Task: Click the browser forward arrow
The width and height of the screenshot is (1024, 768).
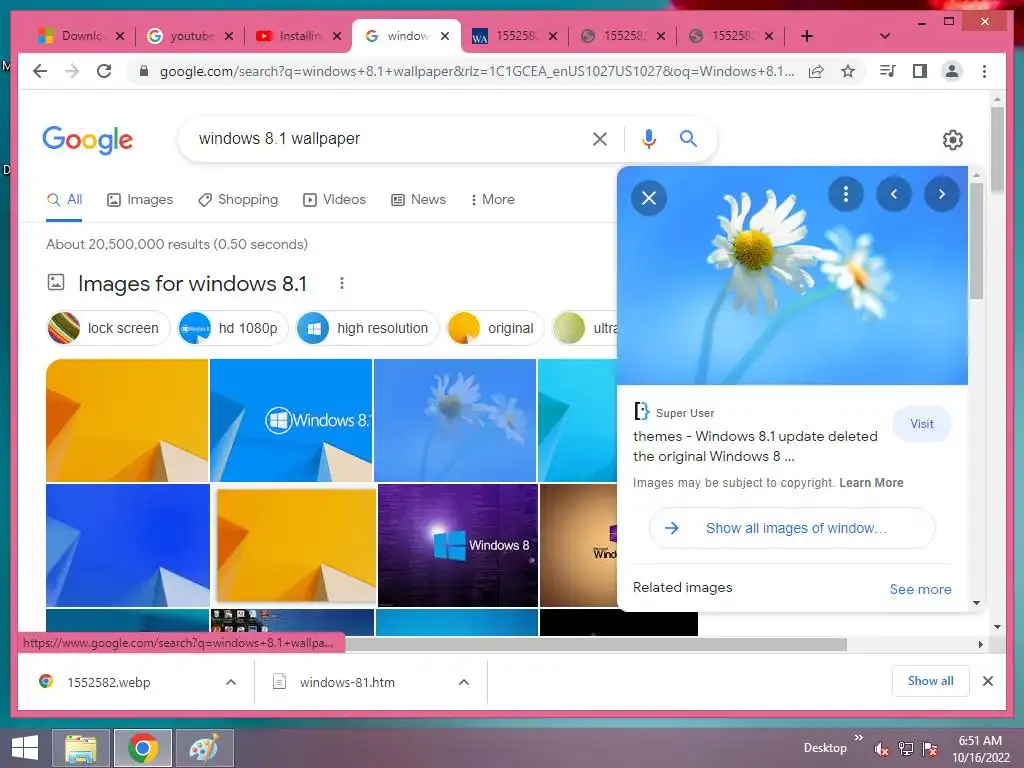Action: [x=72, y=71]
